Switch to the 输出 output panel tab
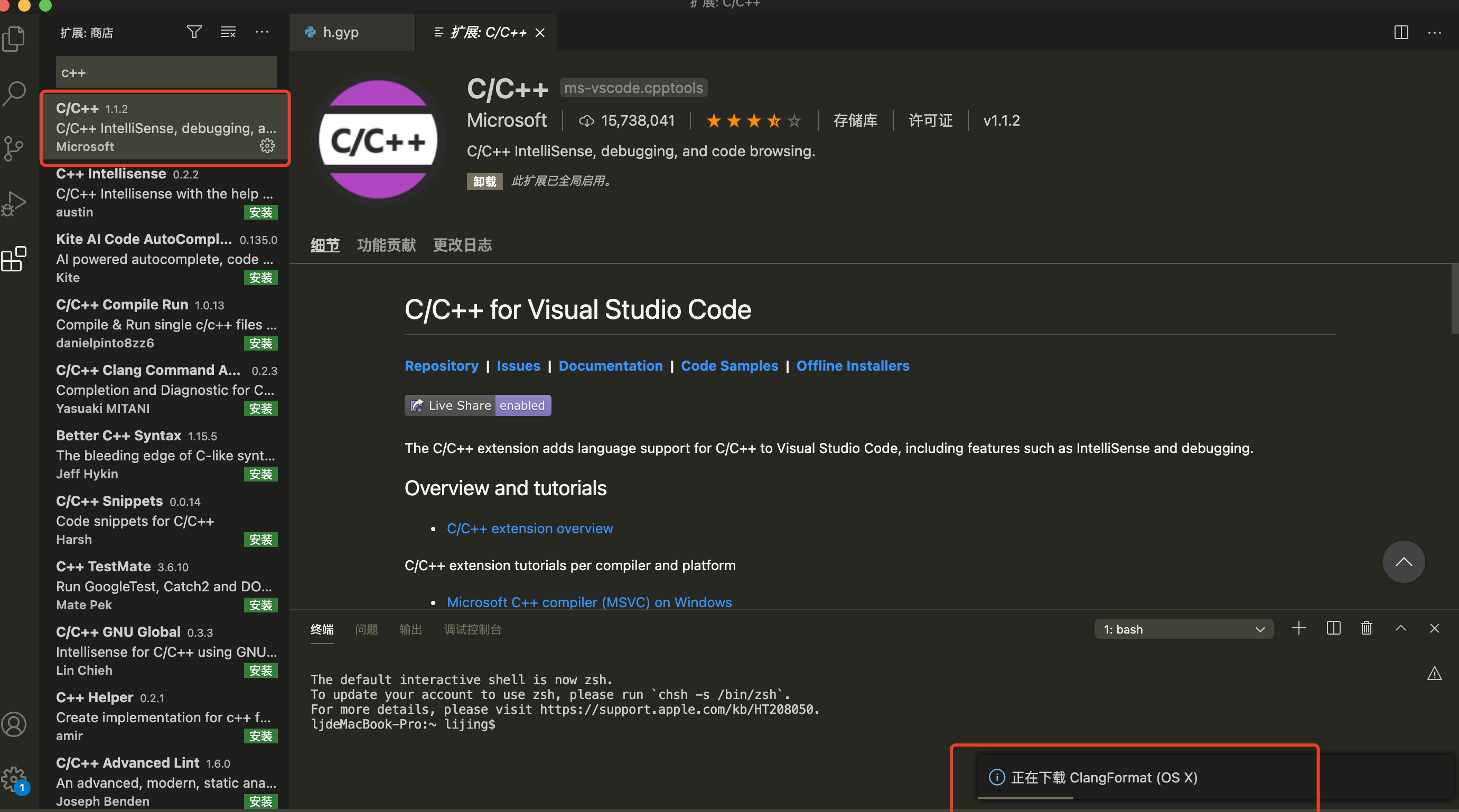1459x812 pixels. pyautogui.click(x=410, y=629)
